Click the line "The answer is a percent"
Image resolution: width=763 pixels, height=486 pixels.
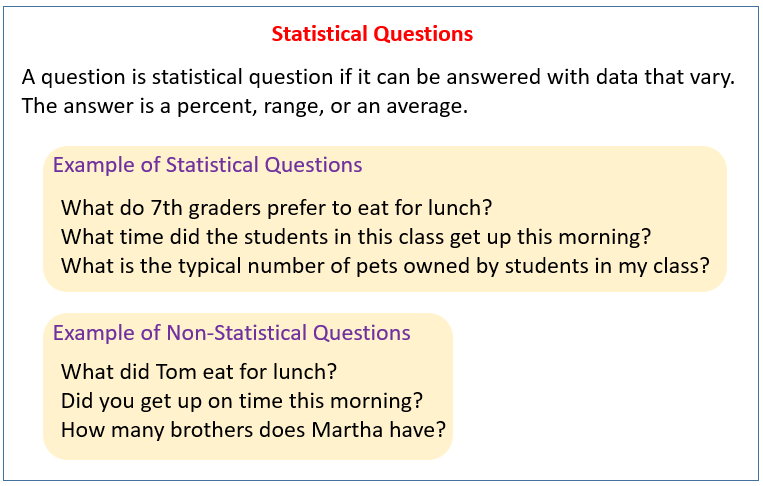[x=244, y=107]
